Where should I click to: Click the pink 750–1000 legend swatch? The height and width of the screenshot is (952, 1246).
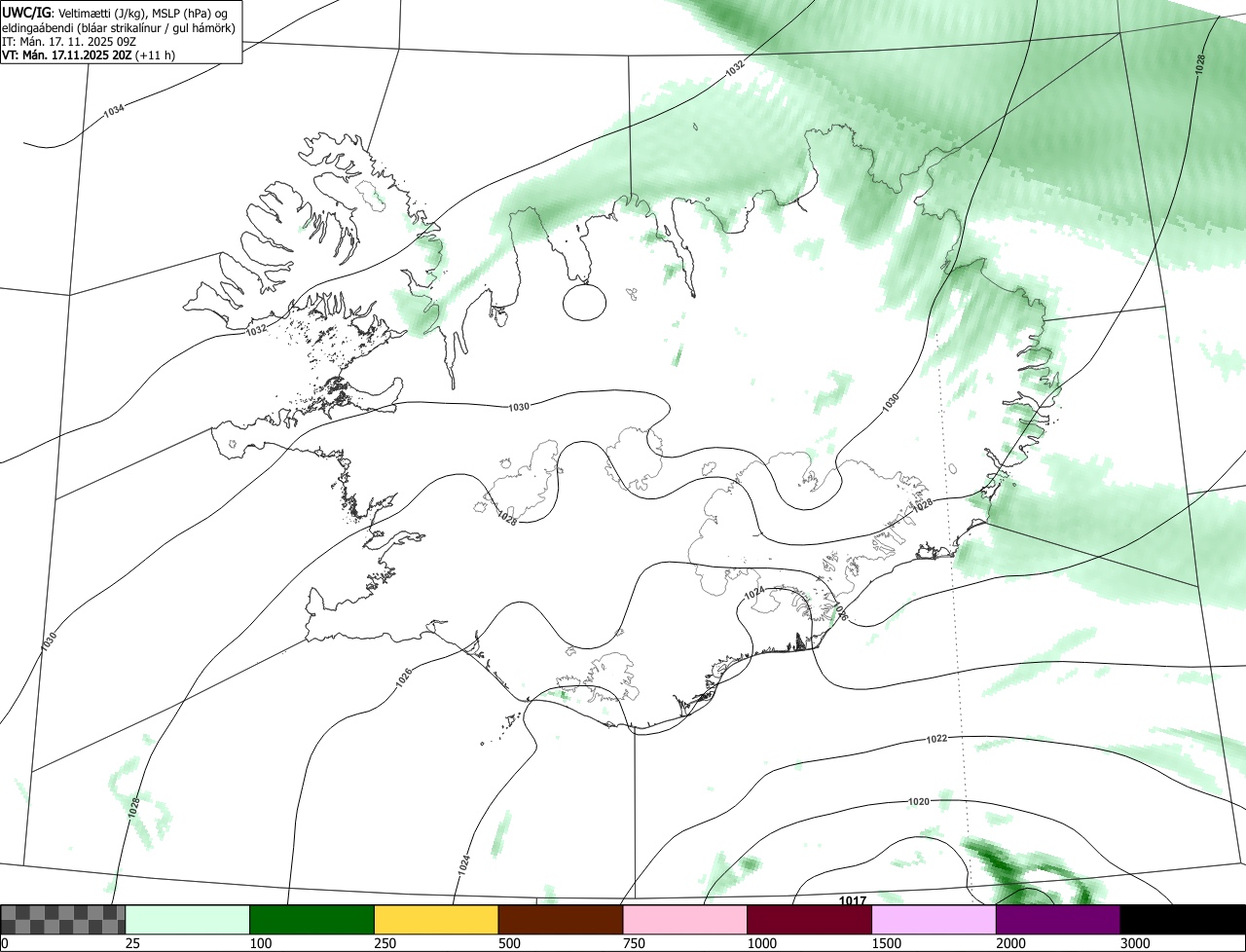click(685, 920)
